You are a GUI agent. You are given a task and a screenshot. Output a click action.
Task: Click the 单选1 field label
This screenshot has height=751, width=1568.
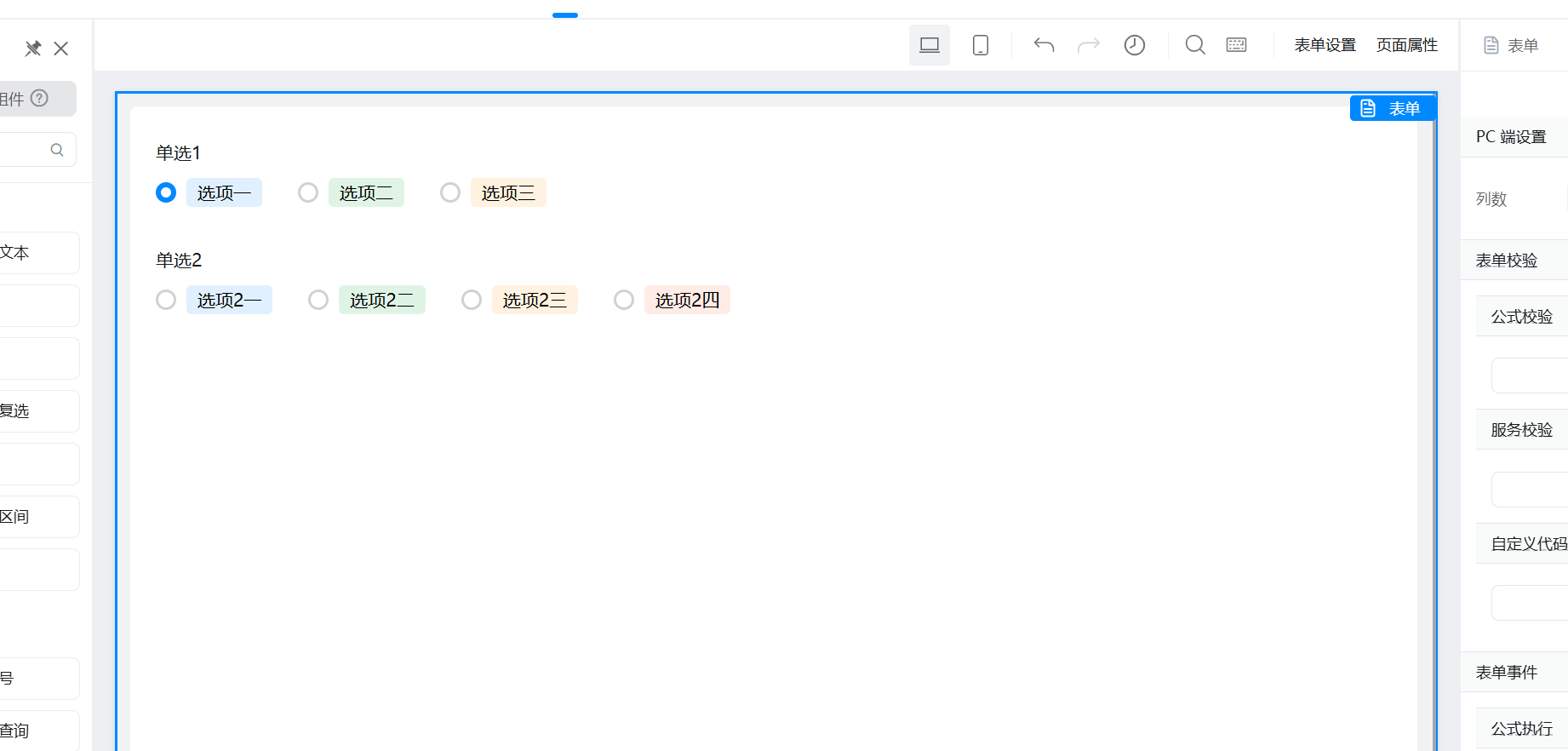pos(178,153)
